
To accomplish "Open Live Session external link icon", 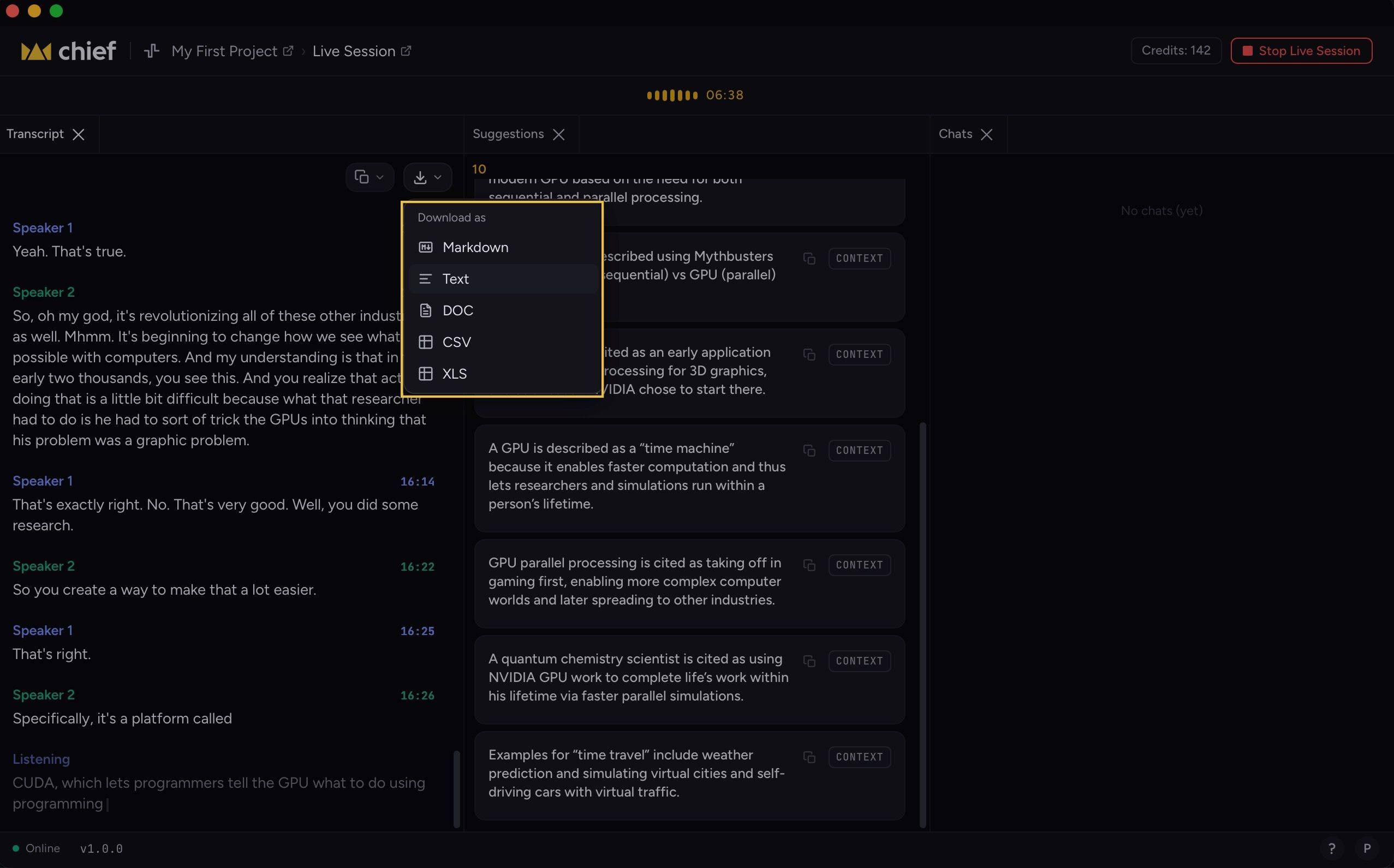I will 406,51.
